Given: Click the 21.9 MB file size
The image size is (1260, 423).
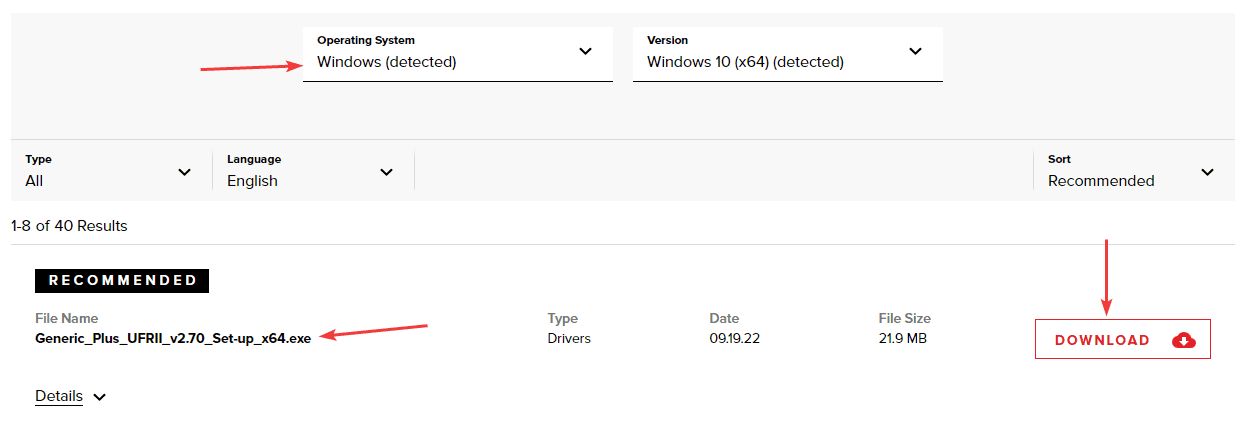Looking at the screenshot, I should pyautogui.click(x=903, y=338).
